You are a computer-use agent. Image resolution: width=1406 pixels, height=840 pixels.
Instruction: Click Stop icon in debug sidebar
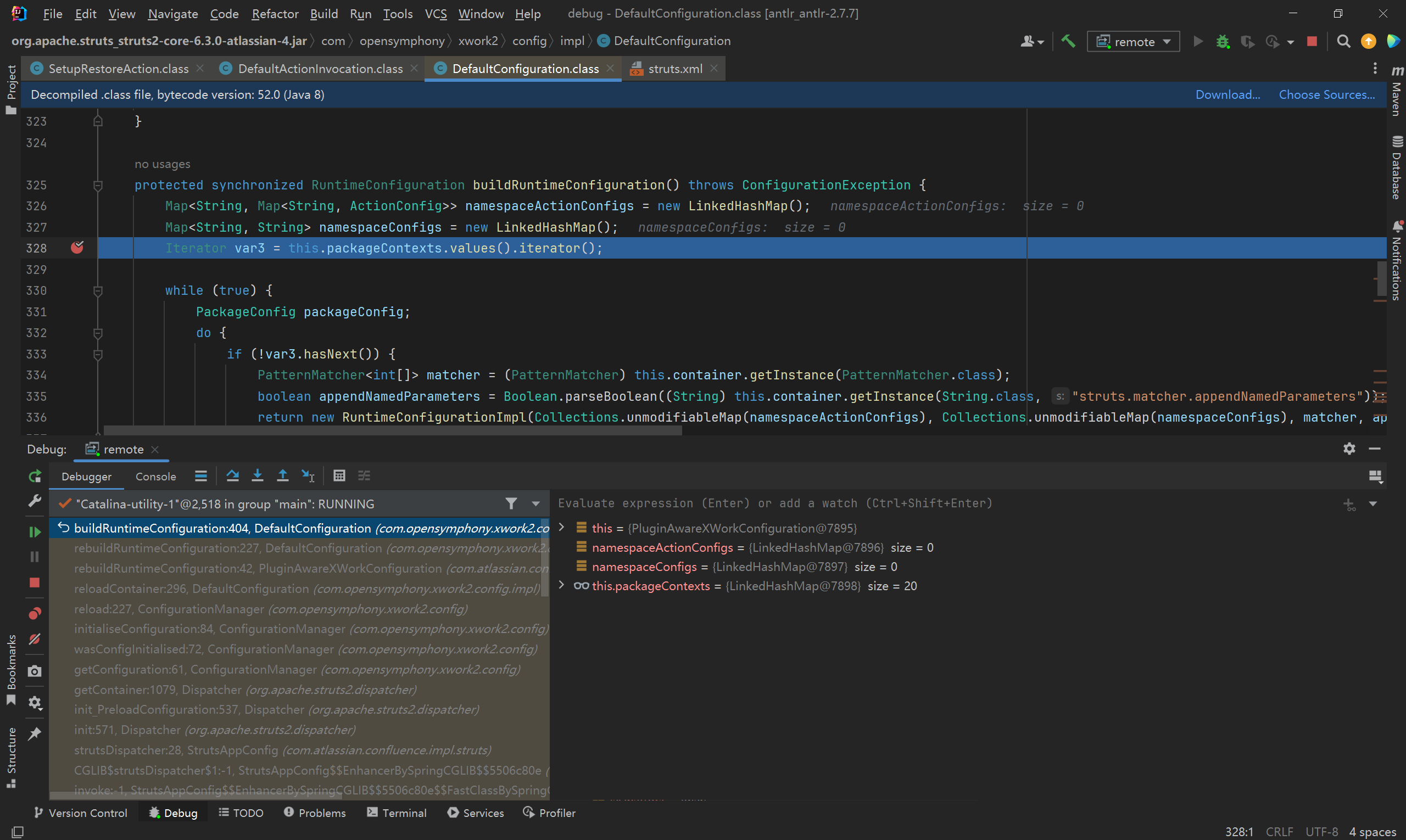coord(35,583)
